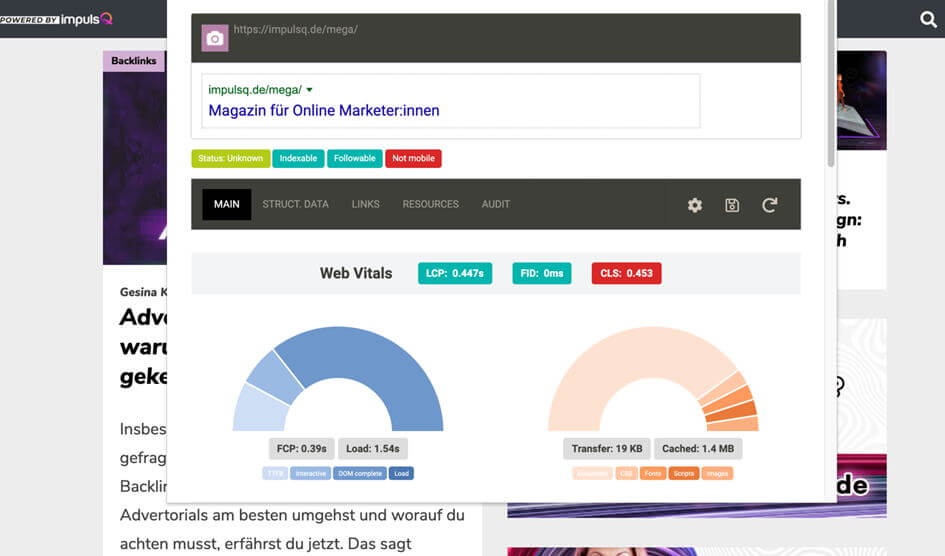Expand the green arrow beside impulsq.de/mega/
Viewport: 945px width, 556px height.
[x=309, y=90]
